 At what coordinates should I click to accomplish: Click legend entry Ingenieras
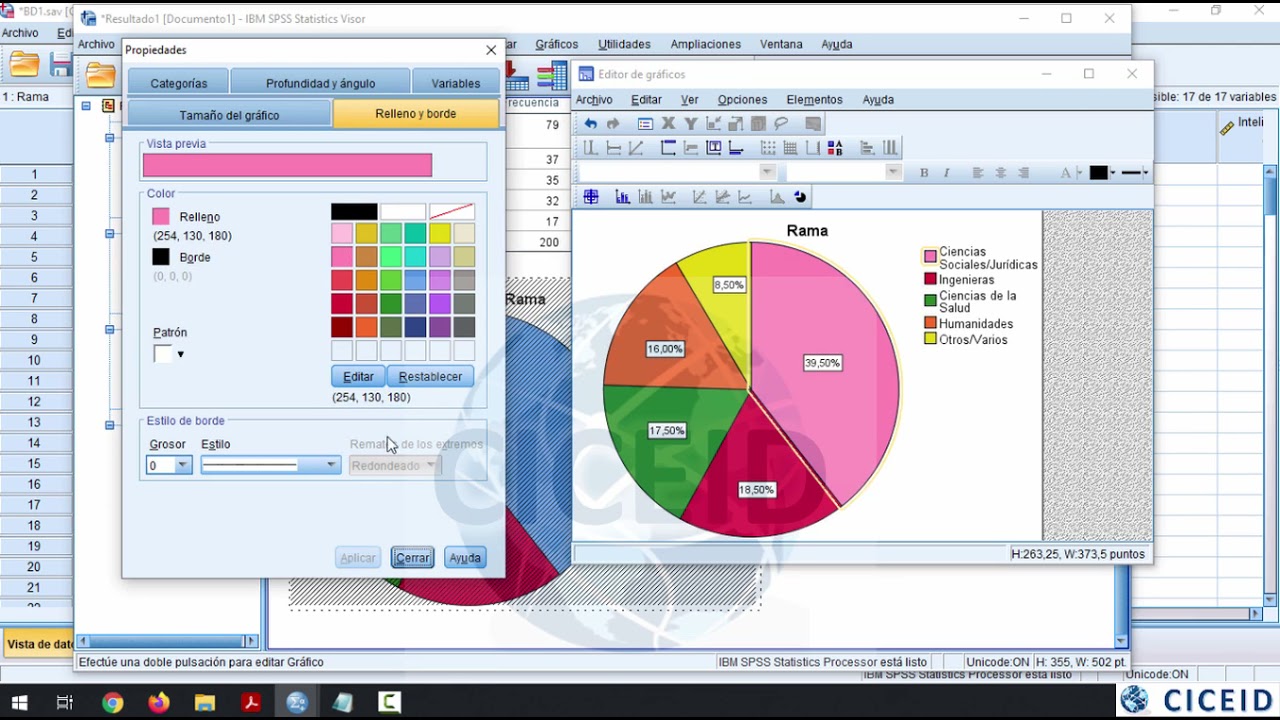coord(966,280)
